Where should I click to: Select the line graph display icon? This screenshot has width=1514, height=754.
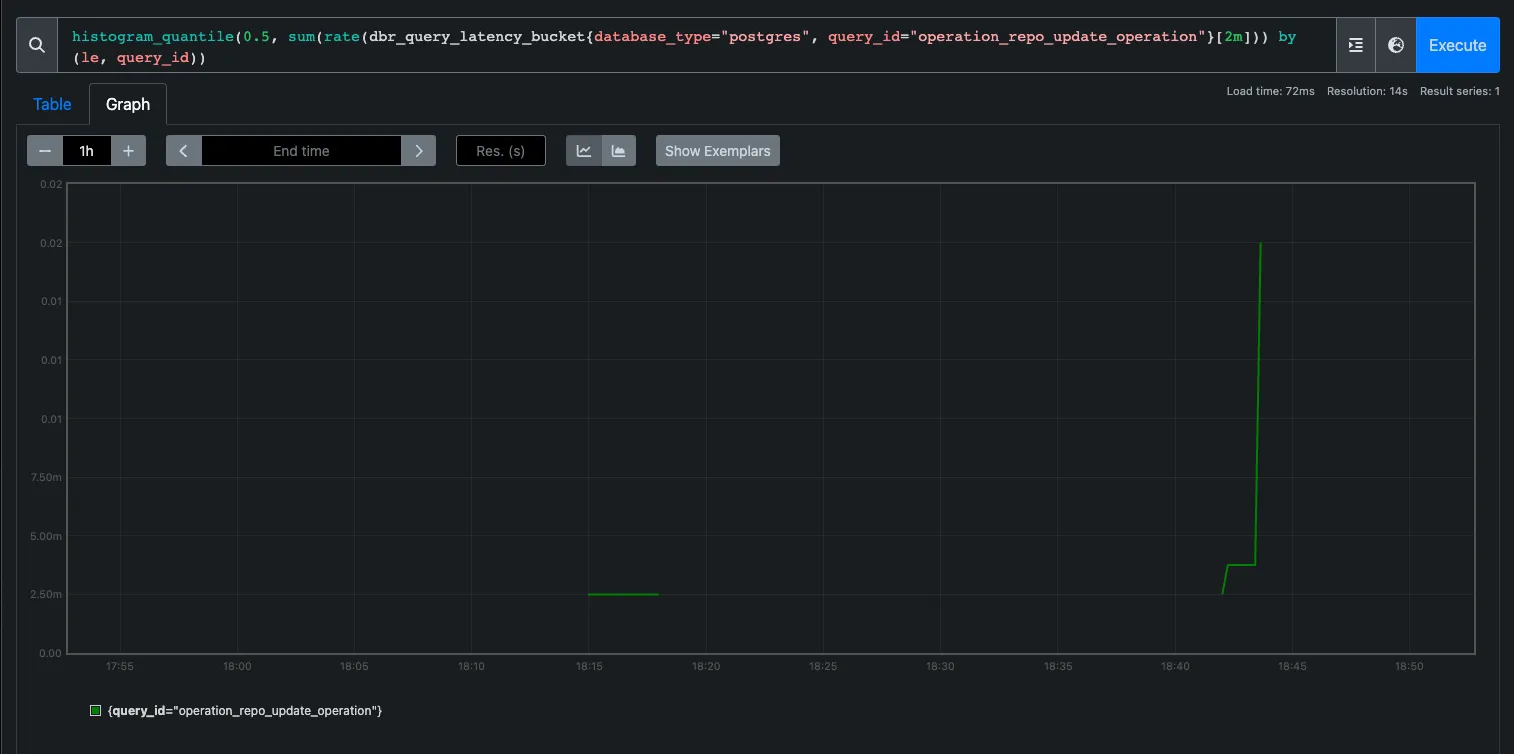point(584,150)
